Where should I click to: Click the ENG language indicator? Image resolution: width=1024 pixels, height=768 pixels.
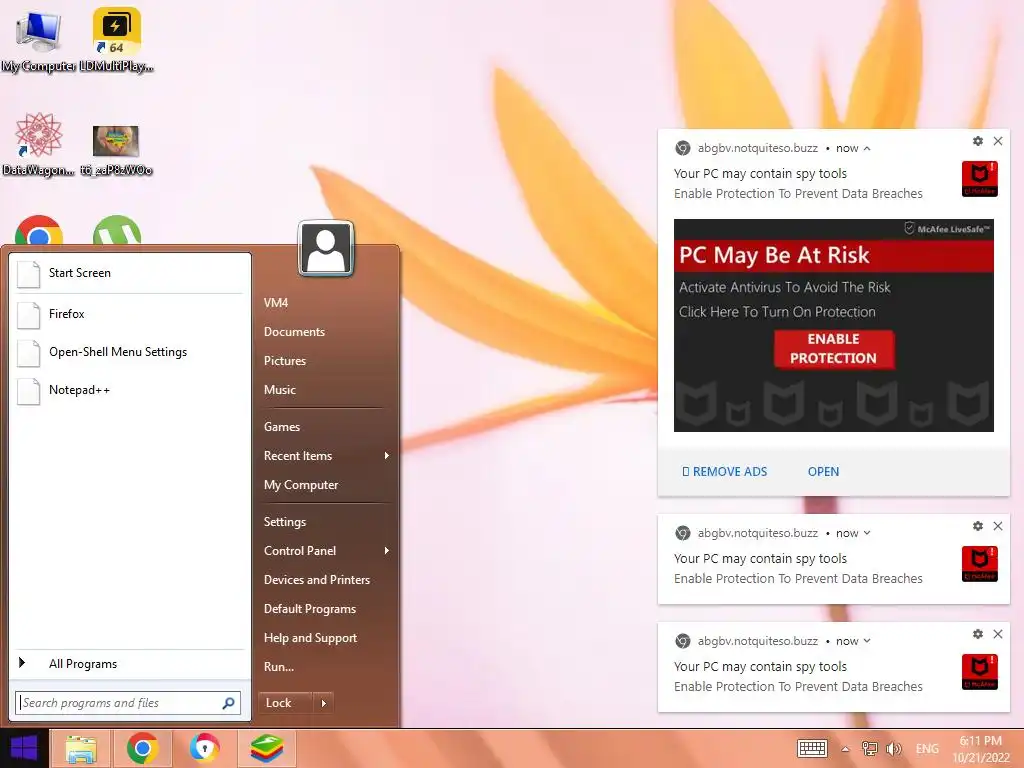tap(927, 748)
